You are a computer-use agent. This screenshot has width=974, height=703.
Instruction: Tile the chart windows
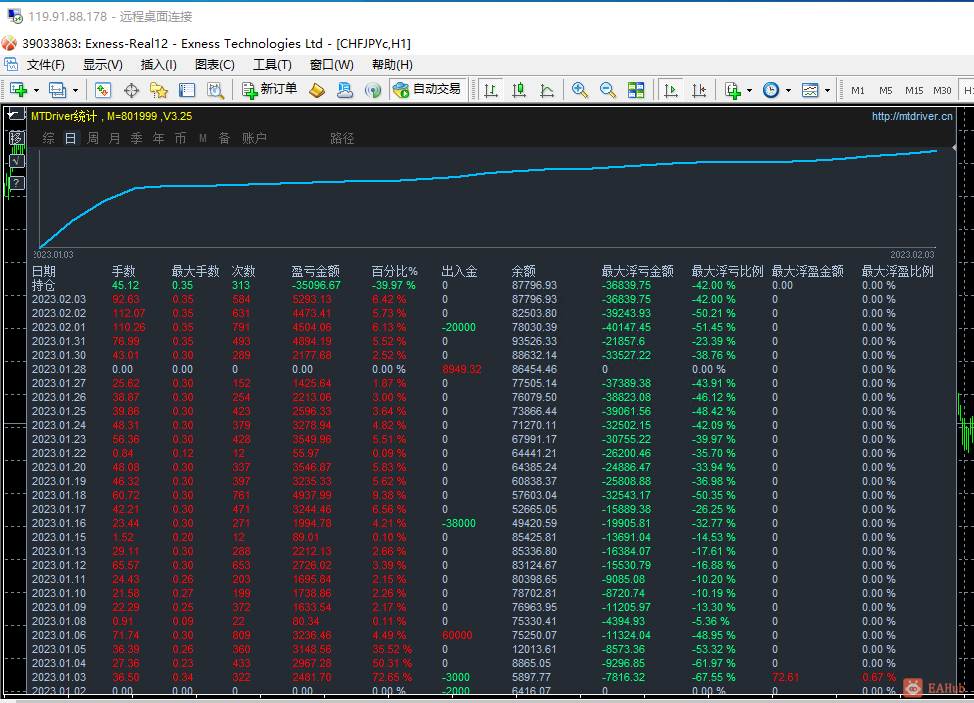coord(636,90)
